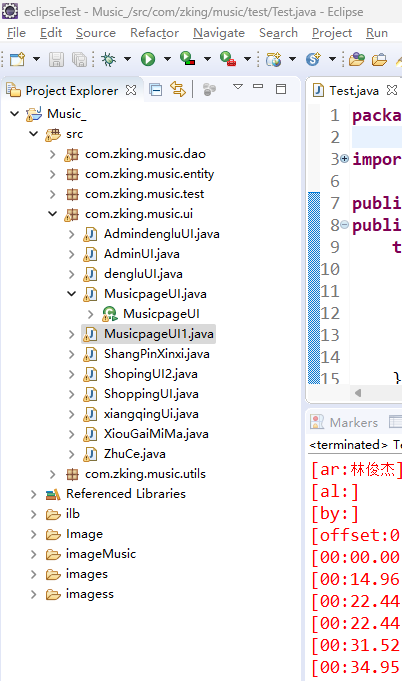Click the New file toolbar icon
The height and width of the screenshot is (681, 402).
[17, 59]
